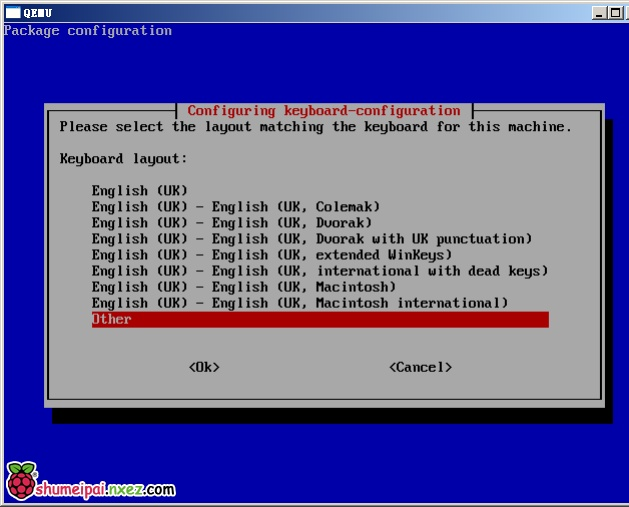Select UK international with dead keys
Viewport: 629px width, 507px height.
(320, 271)
